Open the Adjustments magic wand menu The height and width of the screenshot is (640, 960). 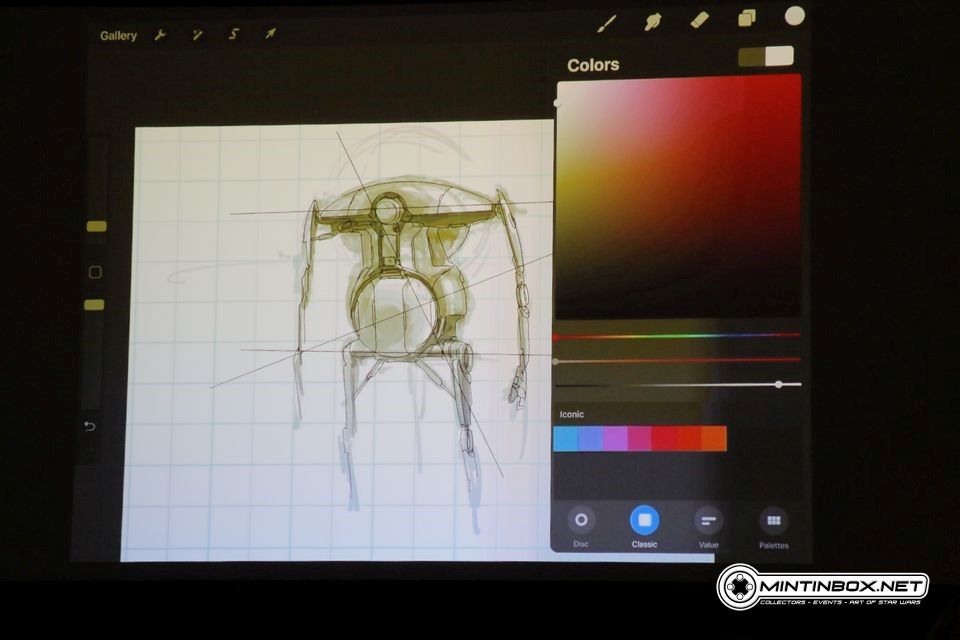point(197,35)
